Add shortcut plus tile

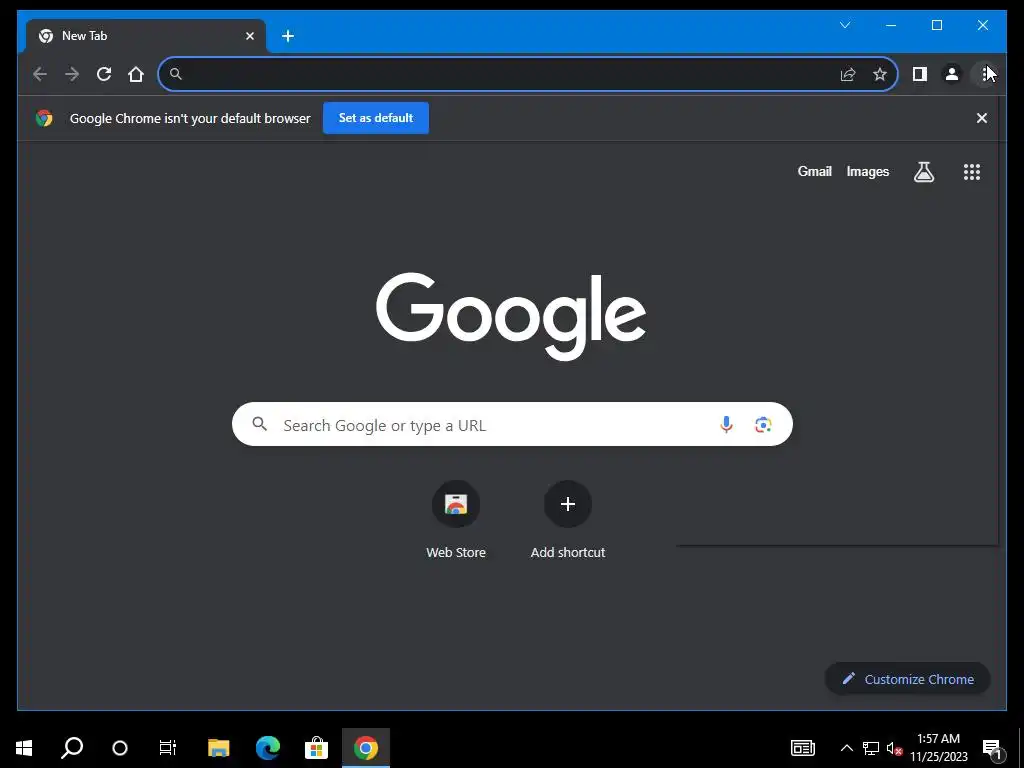click(x=568, y=520)
